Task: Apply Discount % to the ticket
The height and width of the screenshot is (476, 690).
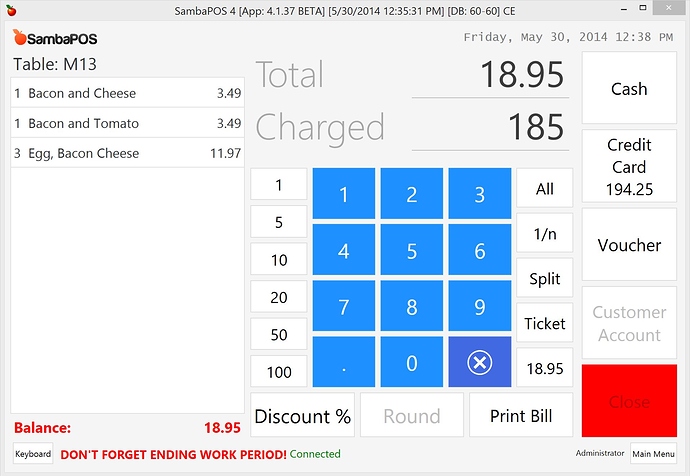Action: pos(302,415)
